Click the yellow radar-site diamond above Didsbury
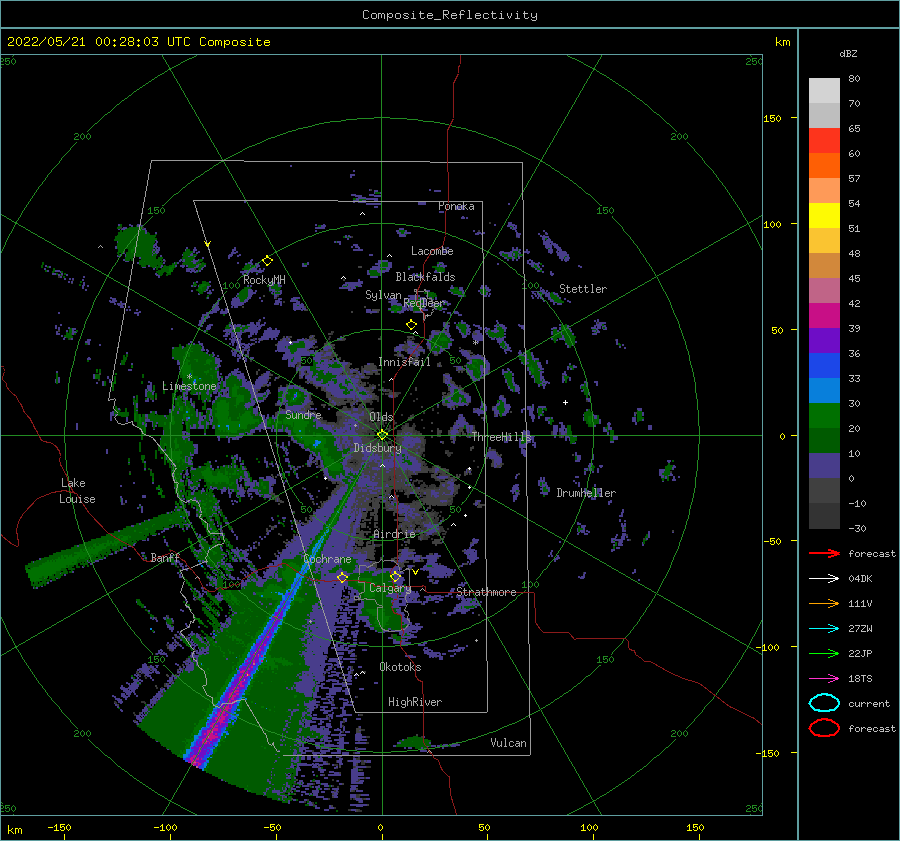Screen dimensions: 900x841 click(x=382, y=435)
